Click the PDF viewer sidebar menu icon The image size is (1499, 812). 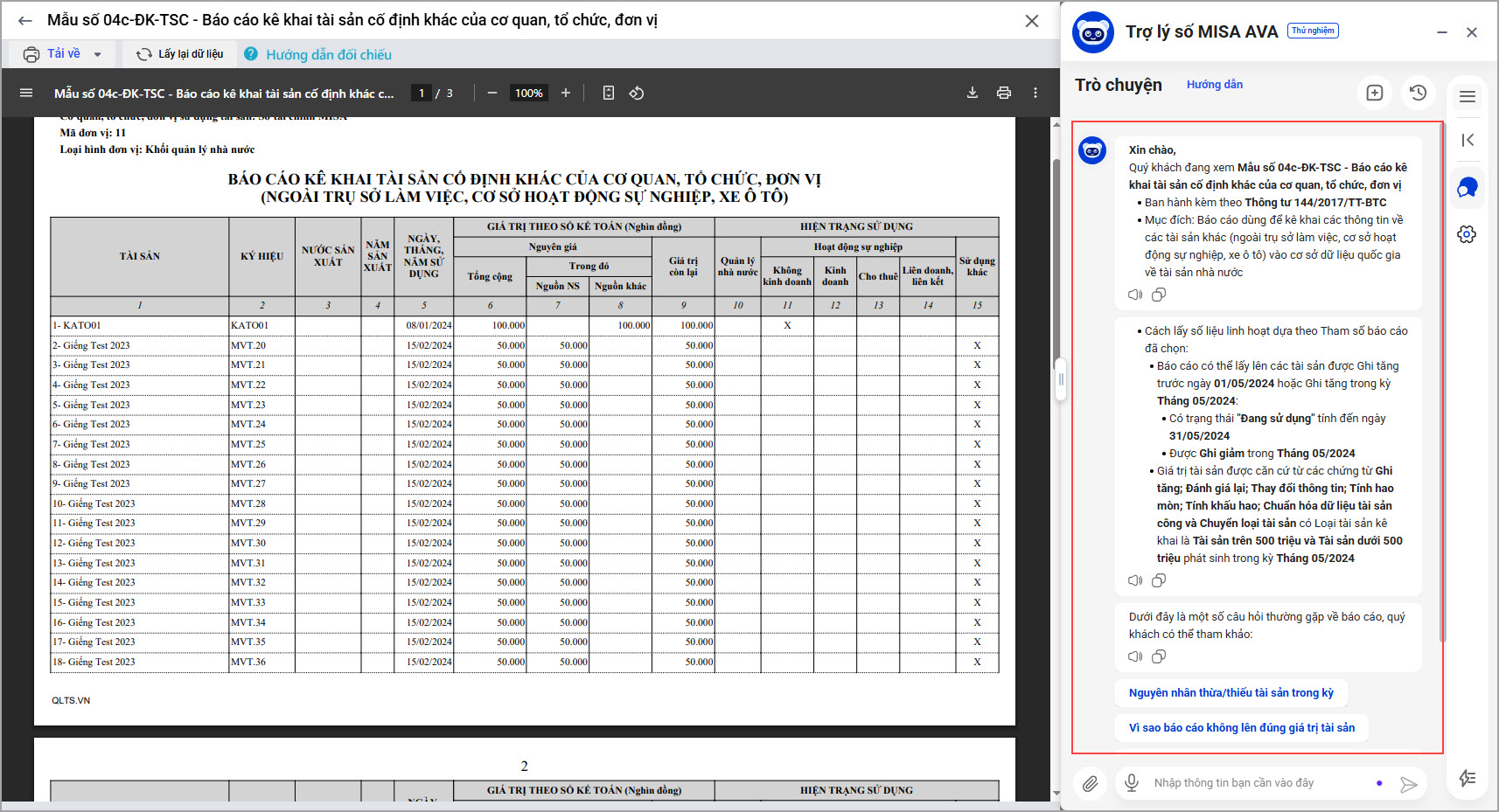click(26, 93)
